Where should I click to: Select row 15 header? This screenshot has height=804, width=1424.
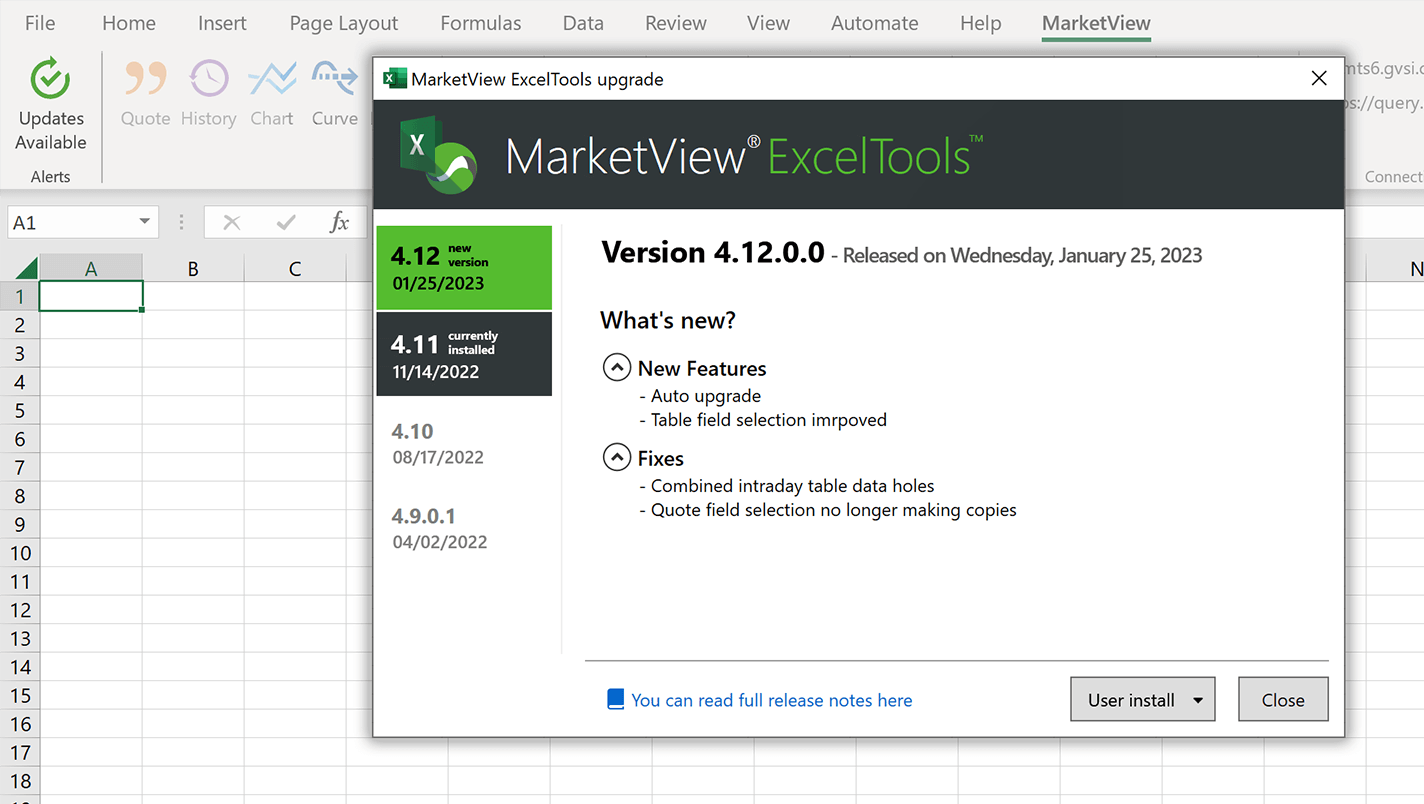point(19,695)
